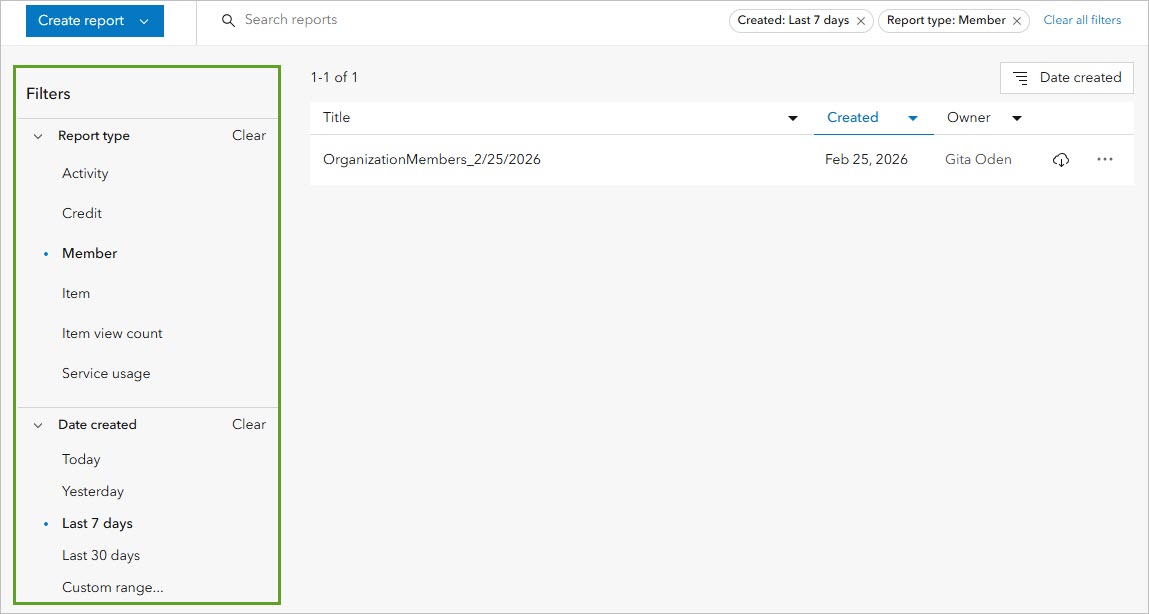
Task: Collapse the Date created filter section
Action: (x=38, y=424)
